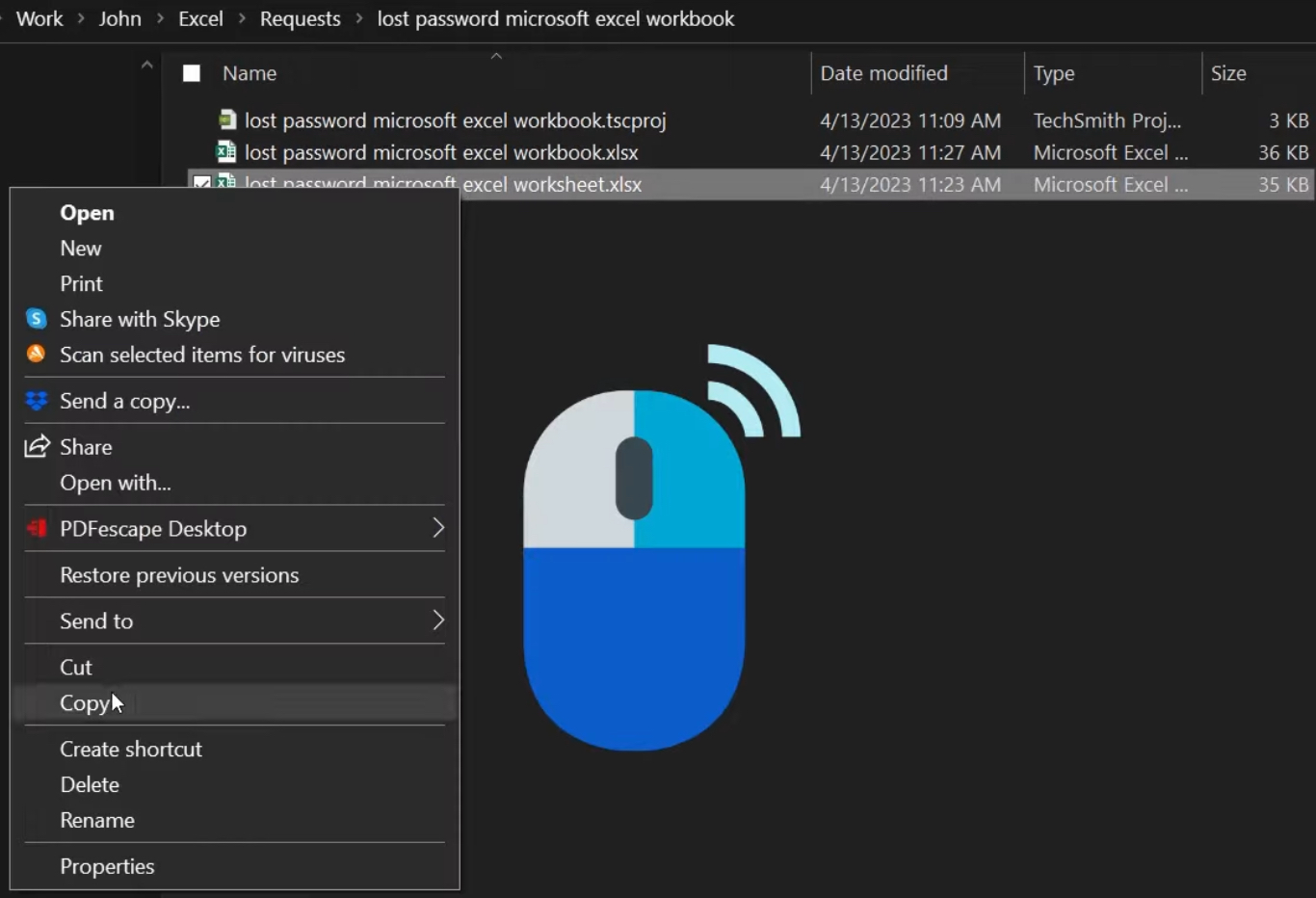The image size is (1316, 898).
Task: Click the 4/13/2023 11:09 AM date cell
Action: click(910, 120)
